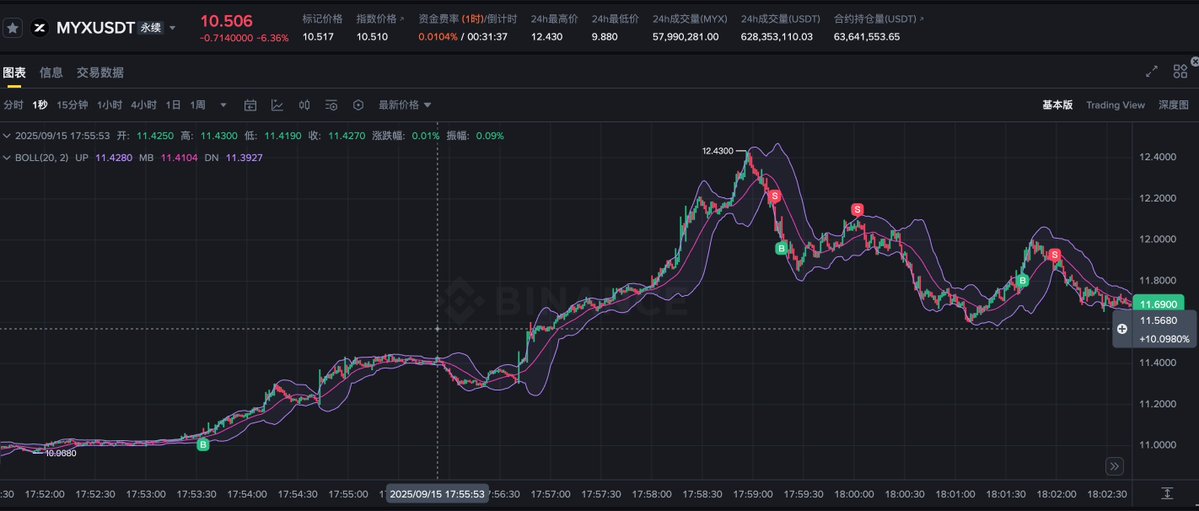1199x511 pixels.
Task: Add MYXUSDT to favorites with star icon
Action: coord(12,28)
